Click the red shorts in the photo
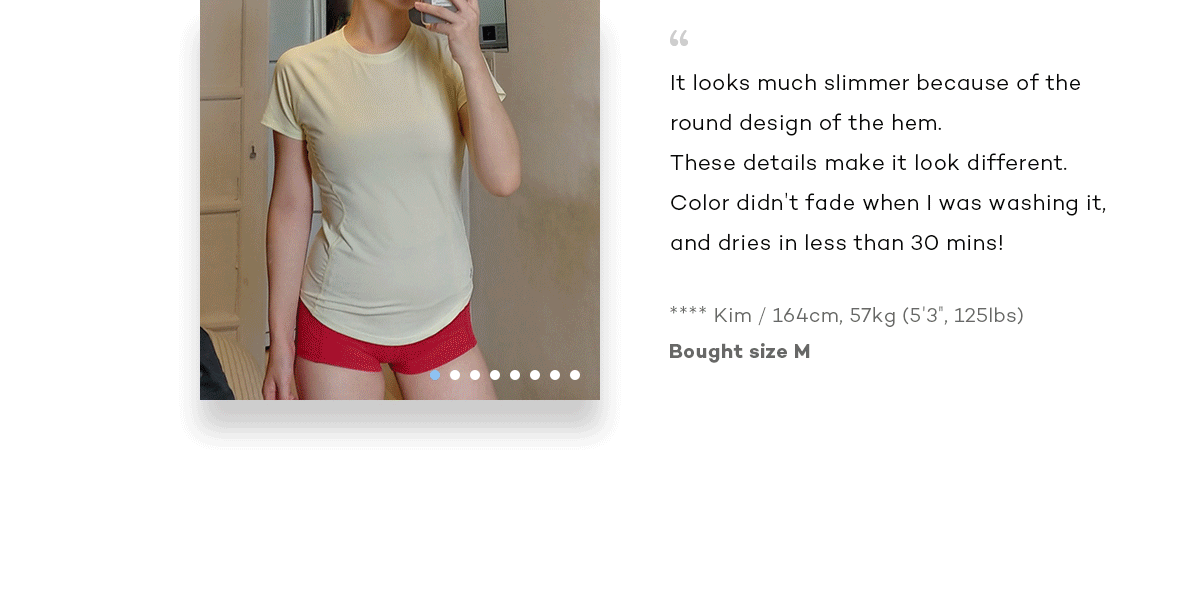Image resolution: width=1200 pixels, height=600 pixels. click(385, 340)
